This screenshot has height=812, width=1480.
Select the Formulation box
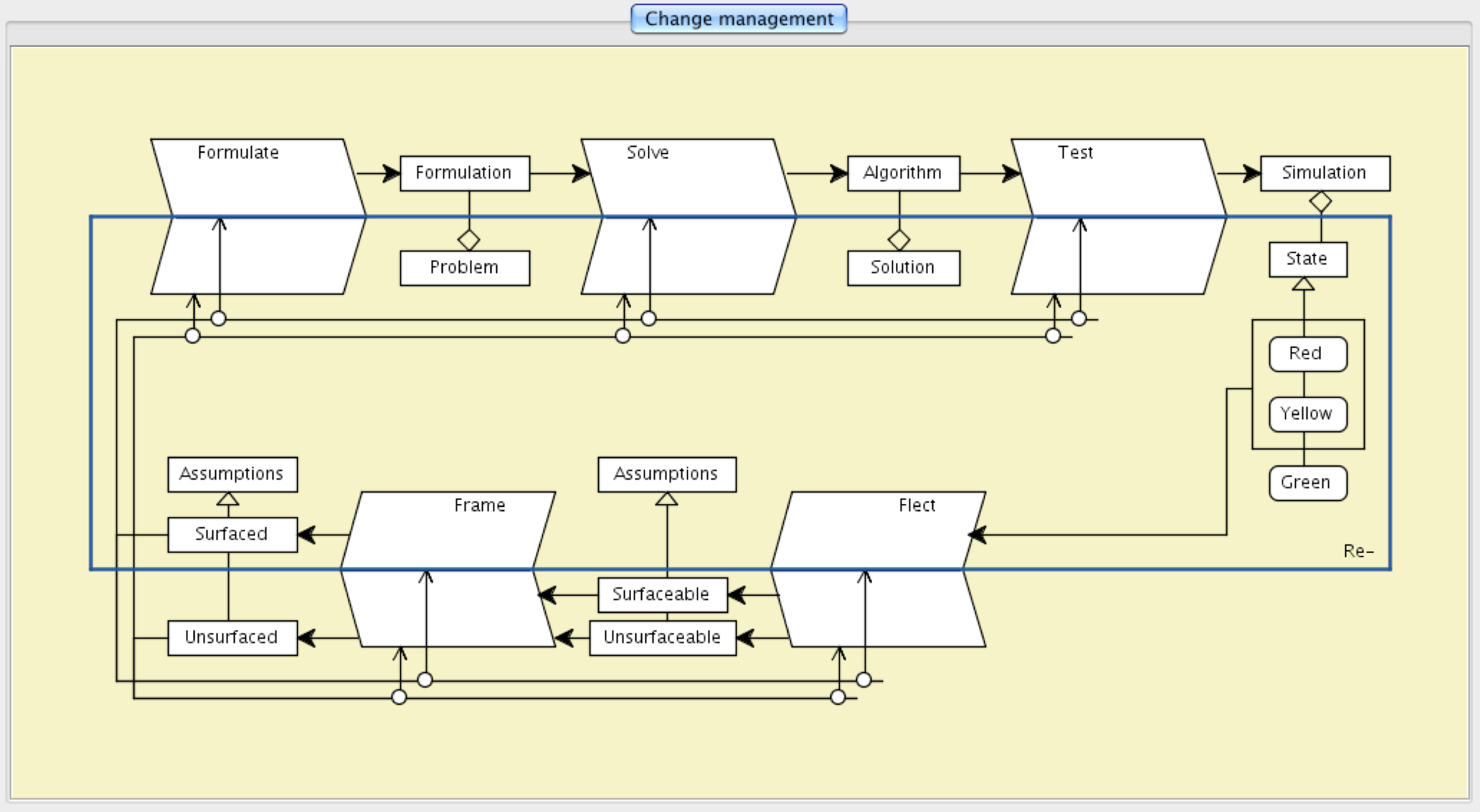(464, 173)
